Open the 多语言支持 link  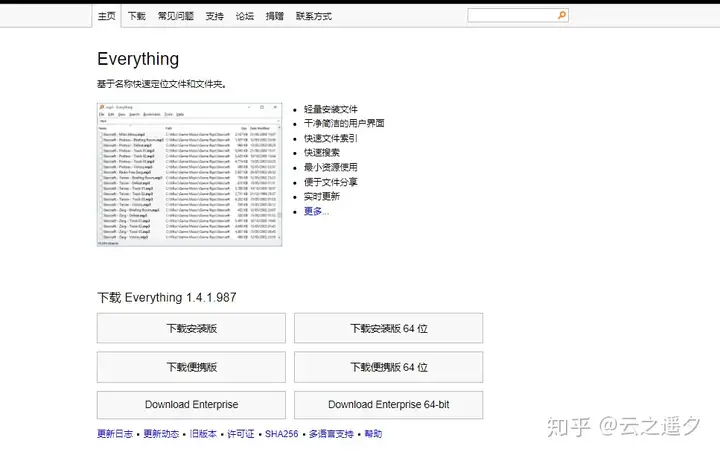click(331, 433)
